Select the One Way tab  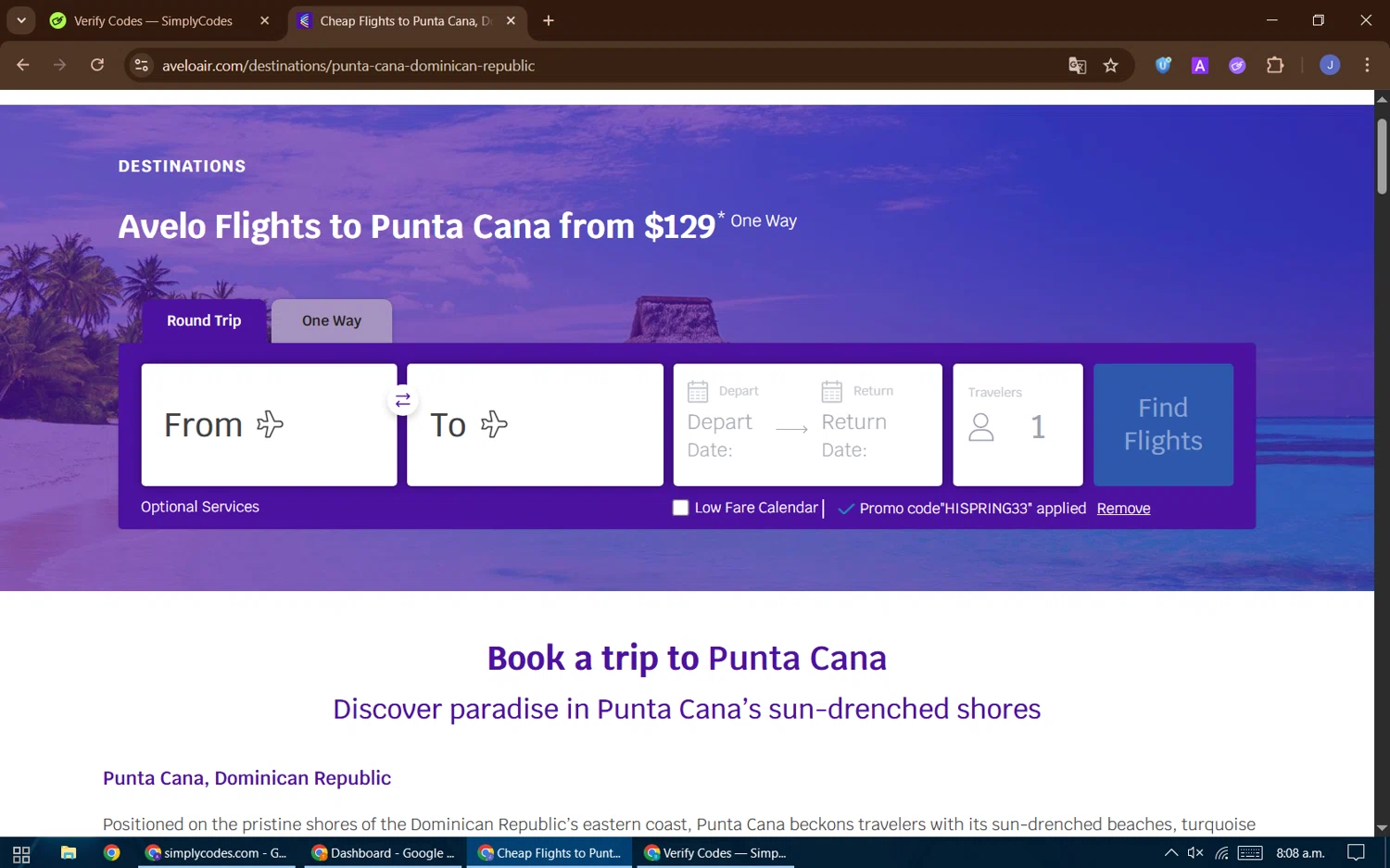pos(332,321)
